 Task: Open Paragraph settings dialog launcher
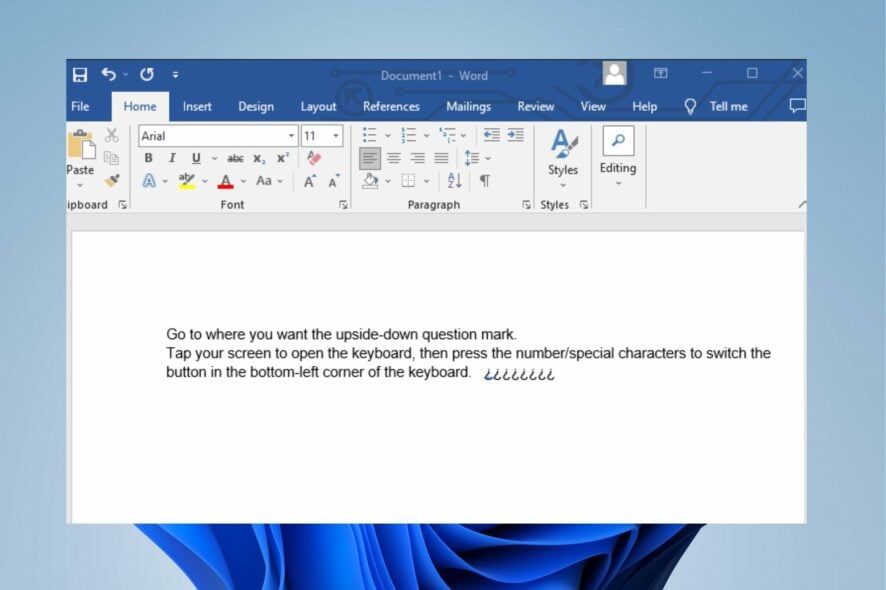[526, 205]
